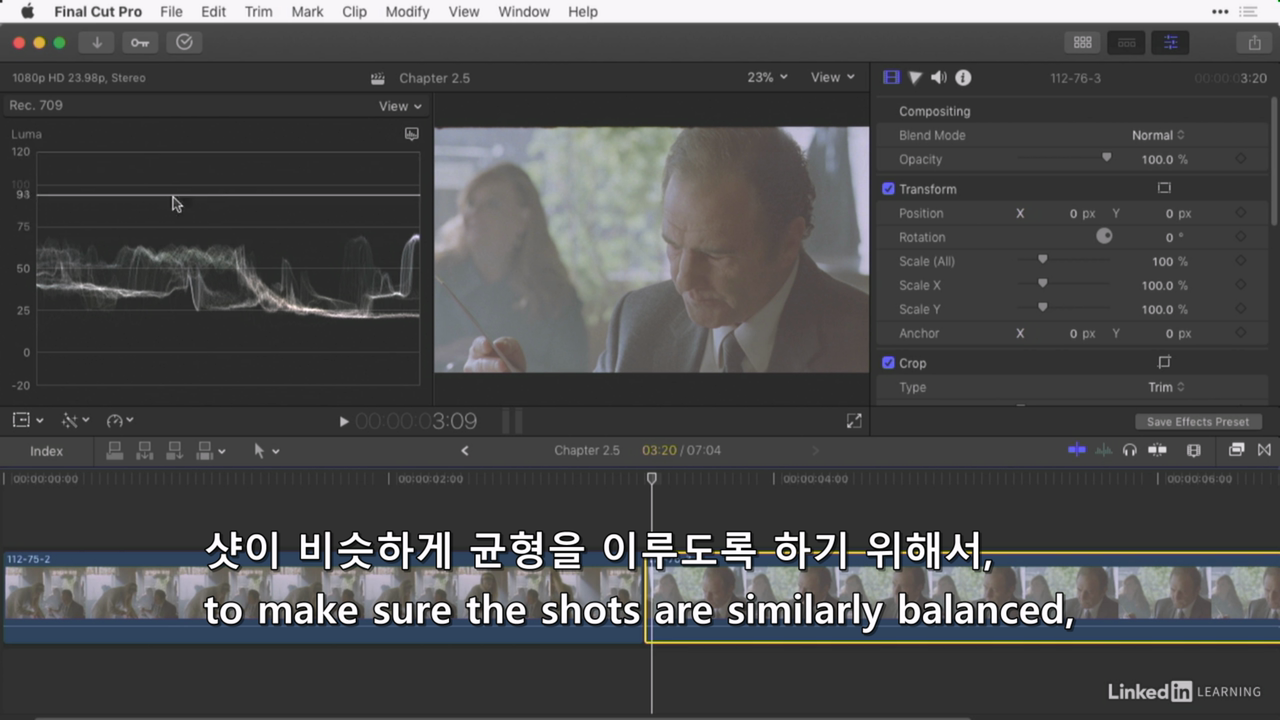Toggle the browser grid icon in toolbar
1280x720 pixels.
click(1082, 42)
